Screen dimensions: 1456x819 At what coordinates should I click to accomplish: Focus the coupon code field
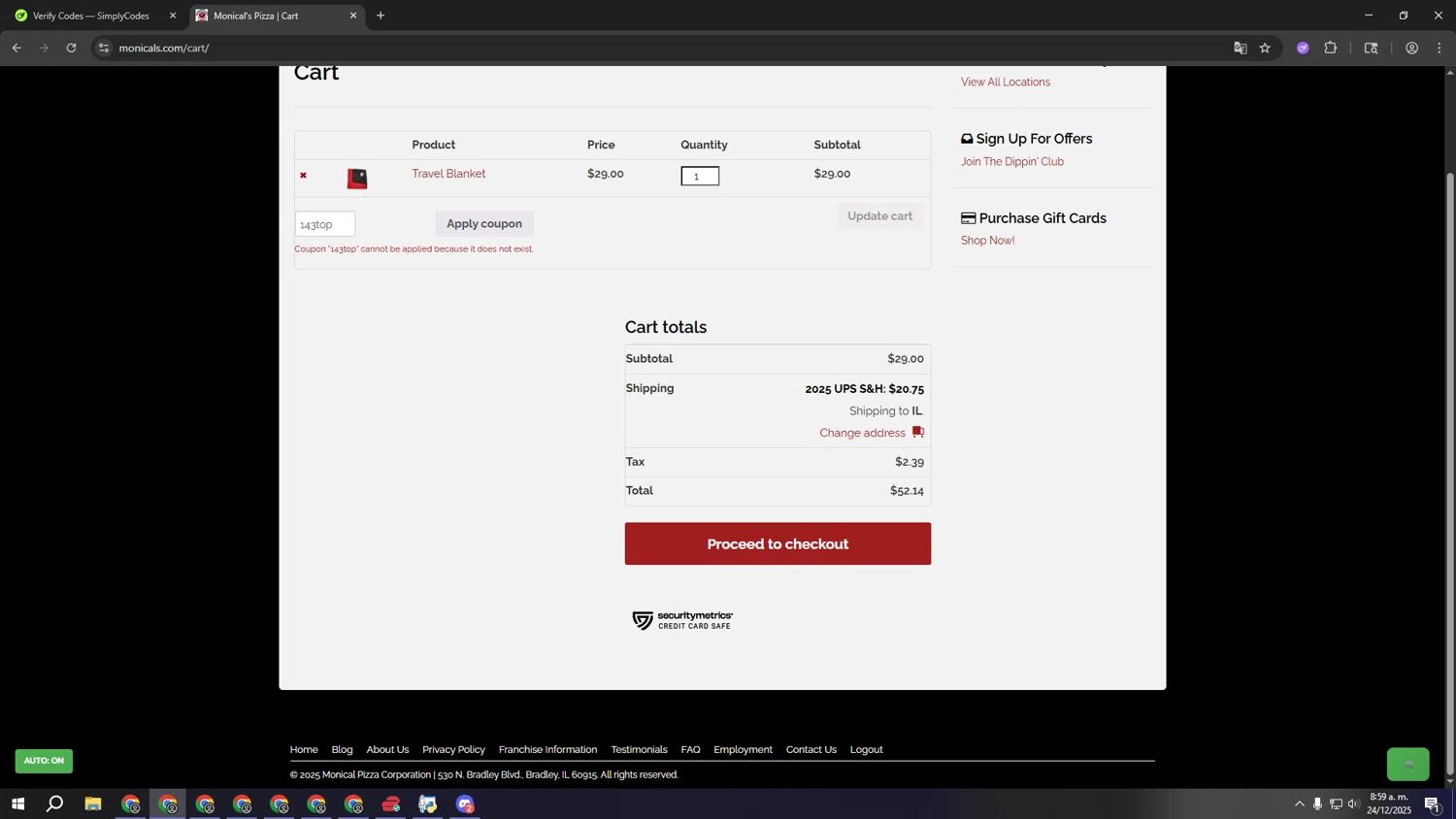coord(325,224)
